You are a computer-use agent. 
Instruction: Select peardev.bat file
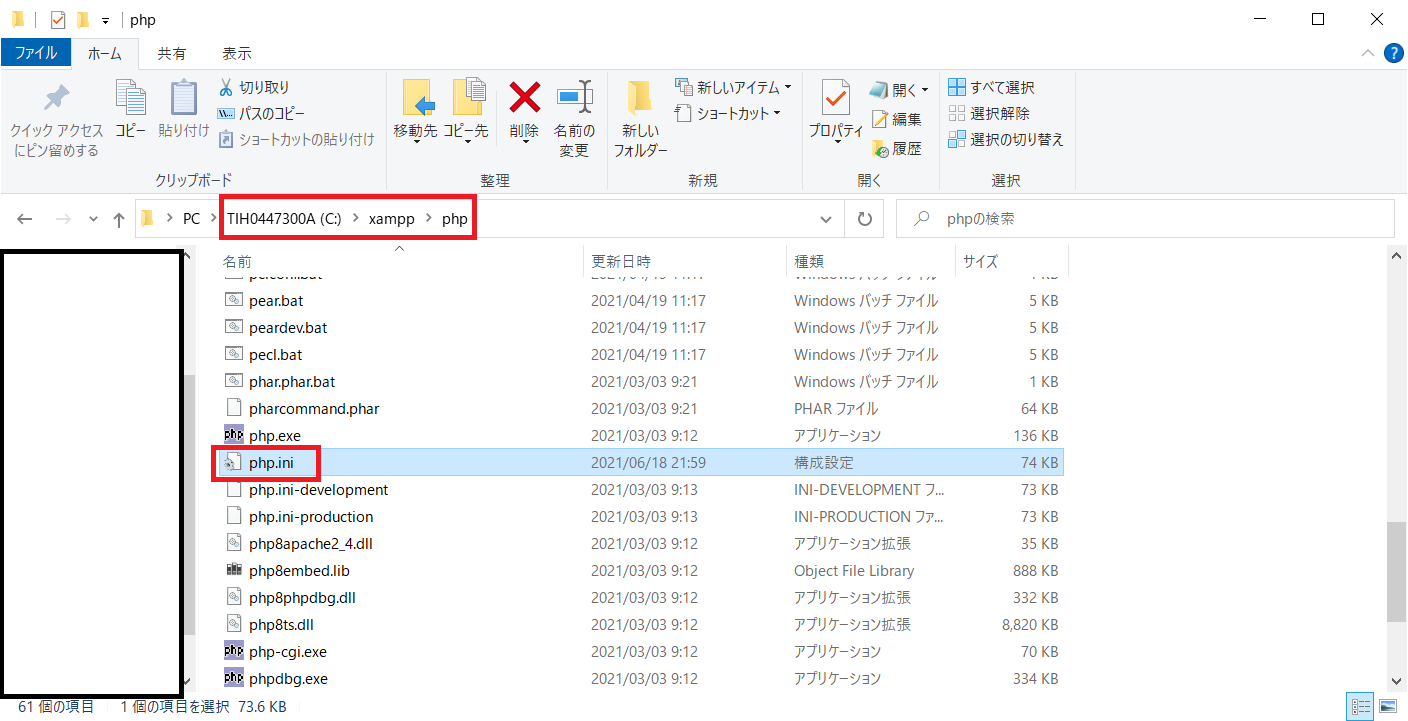point(640,327)
